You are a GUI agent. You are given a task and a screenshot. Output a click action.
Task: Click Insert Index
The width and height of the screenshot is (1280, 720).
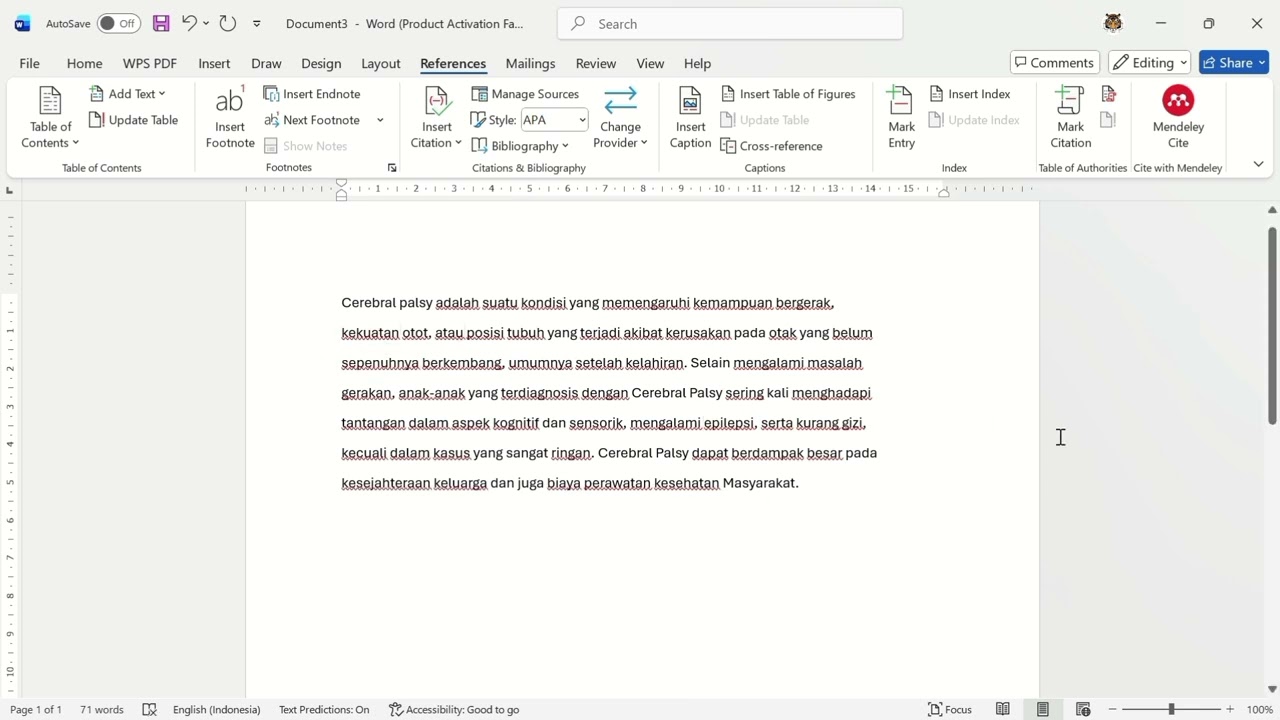969,93
